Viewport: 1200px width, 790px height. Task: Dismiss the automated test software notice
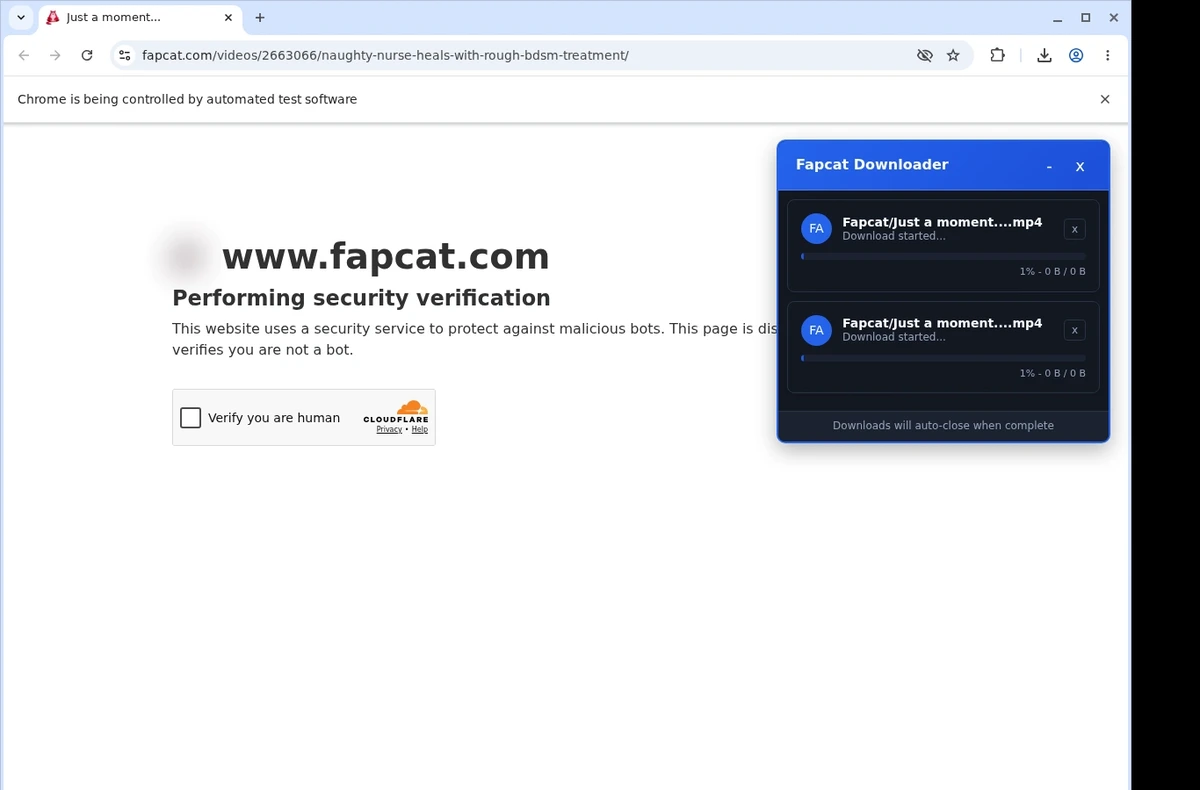click(x=1105, y=99)
